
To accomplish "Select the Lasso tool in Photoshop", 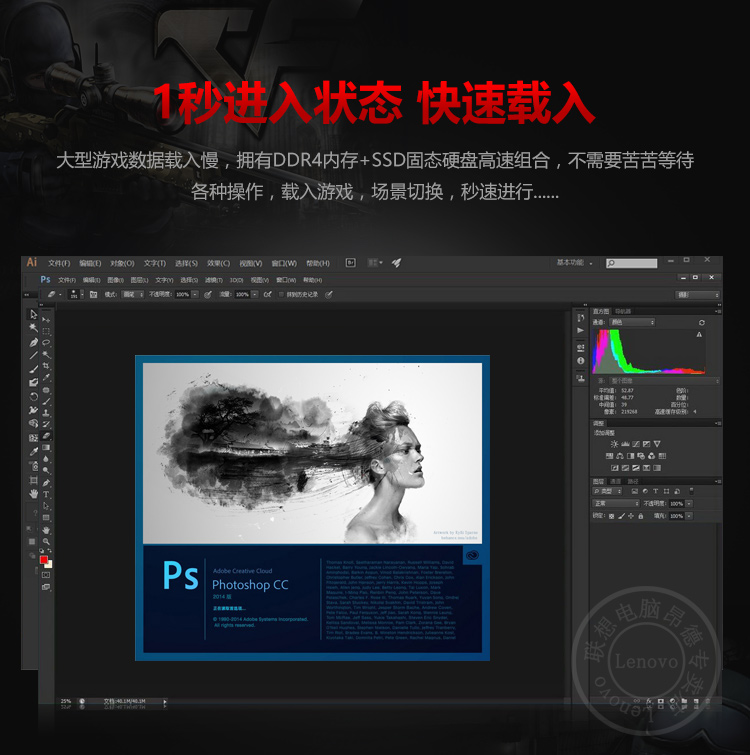I will point(46,343).
